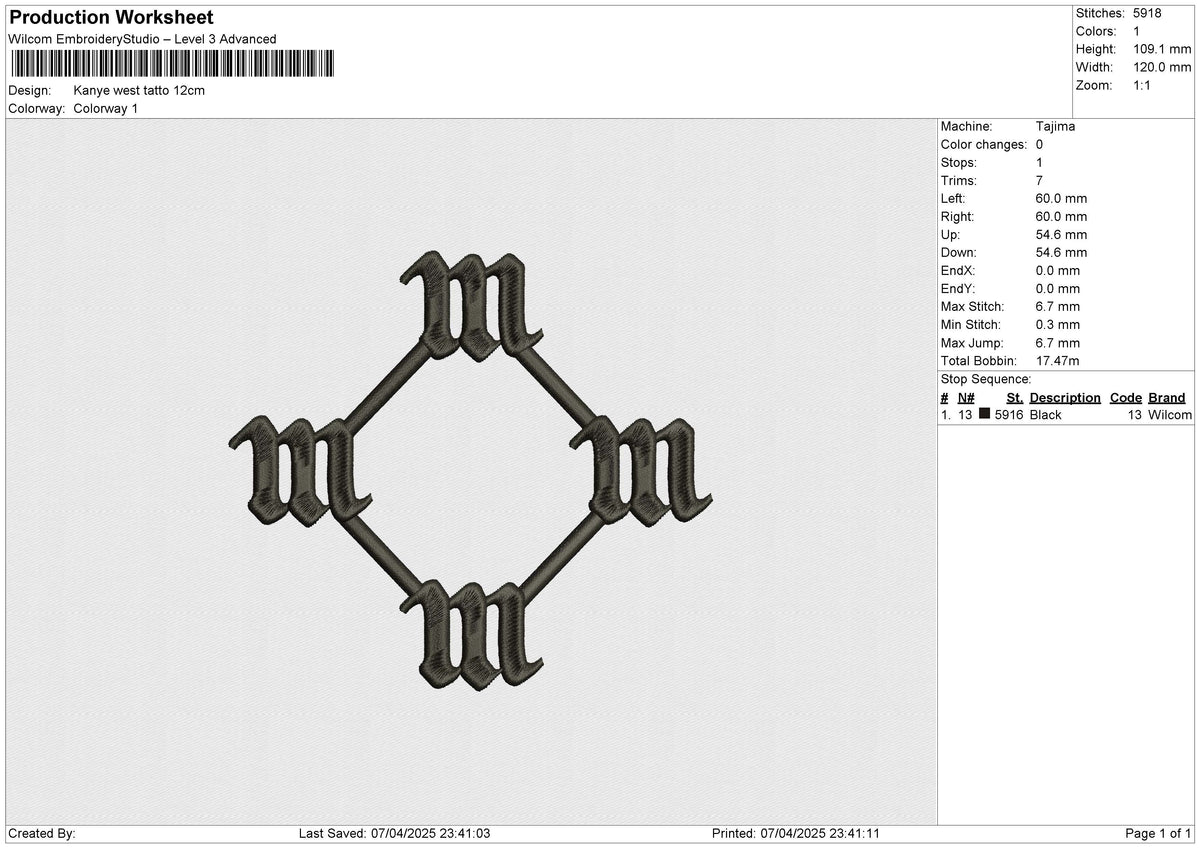This screenshot has height=848, width=1200.
Task: Click the Black thread row in stop sequence
Action: pos(1066,414)
